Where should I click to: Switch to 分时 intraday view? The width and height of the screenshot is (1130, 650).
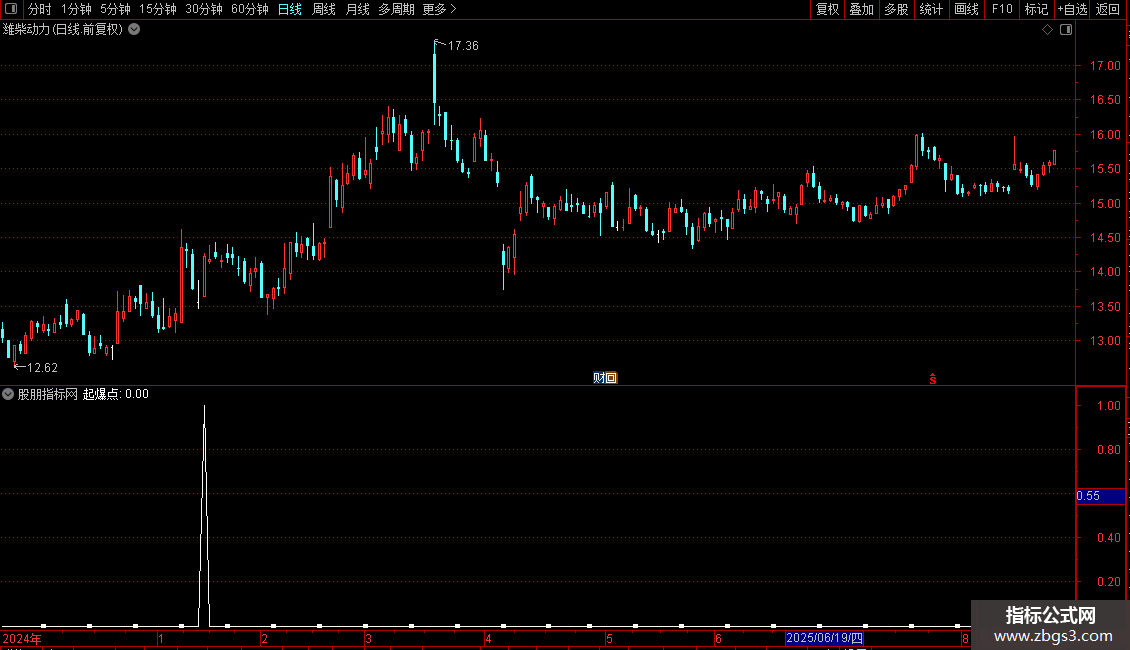pos(40,9)
